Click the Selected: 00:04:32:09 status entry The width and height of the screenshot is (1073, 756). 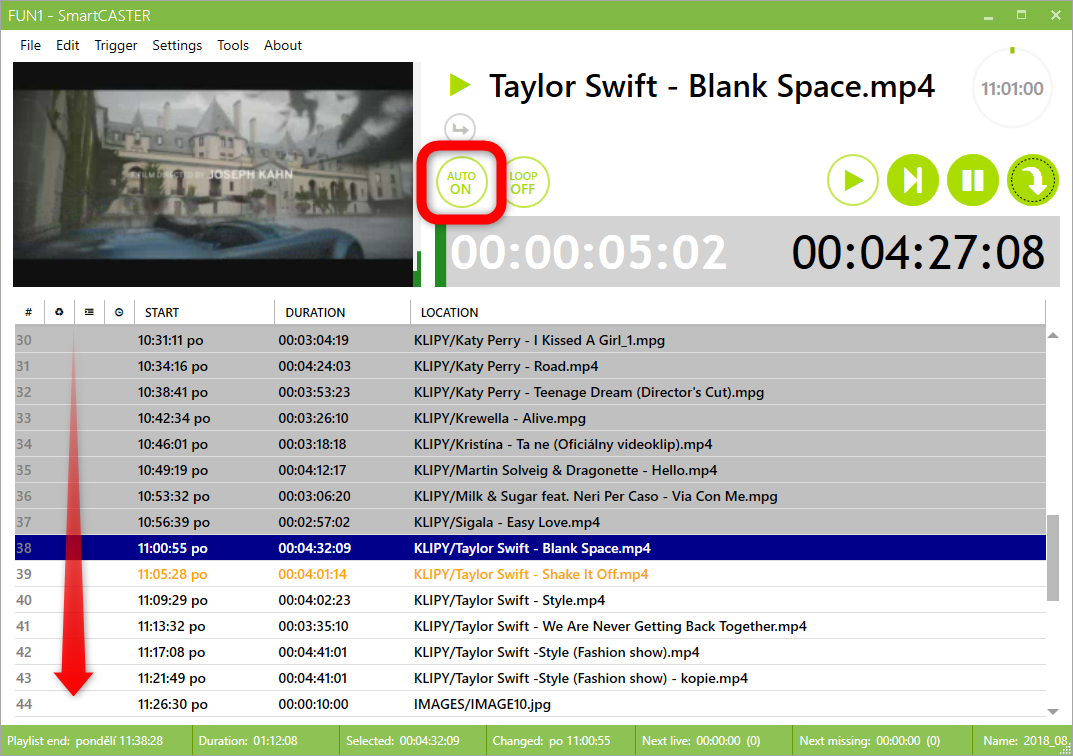(x=403, y=740)
